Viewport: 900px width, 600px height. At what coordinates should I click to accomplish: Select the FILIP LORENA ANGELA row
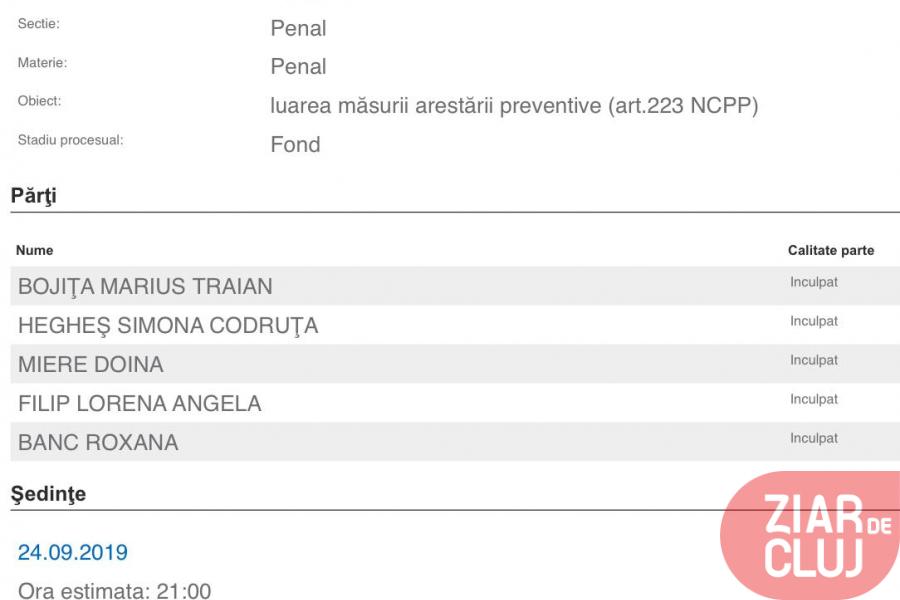(455, 403)
